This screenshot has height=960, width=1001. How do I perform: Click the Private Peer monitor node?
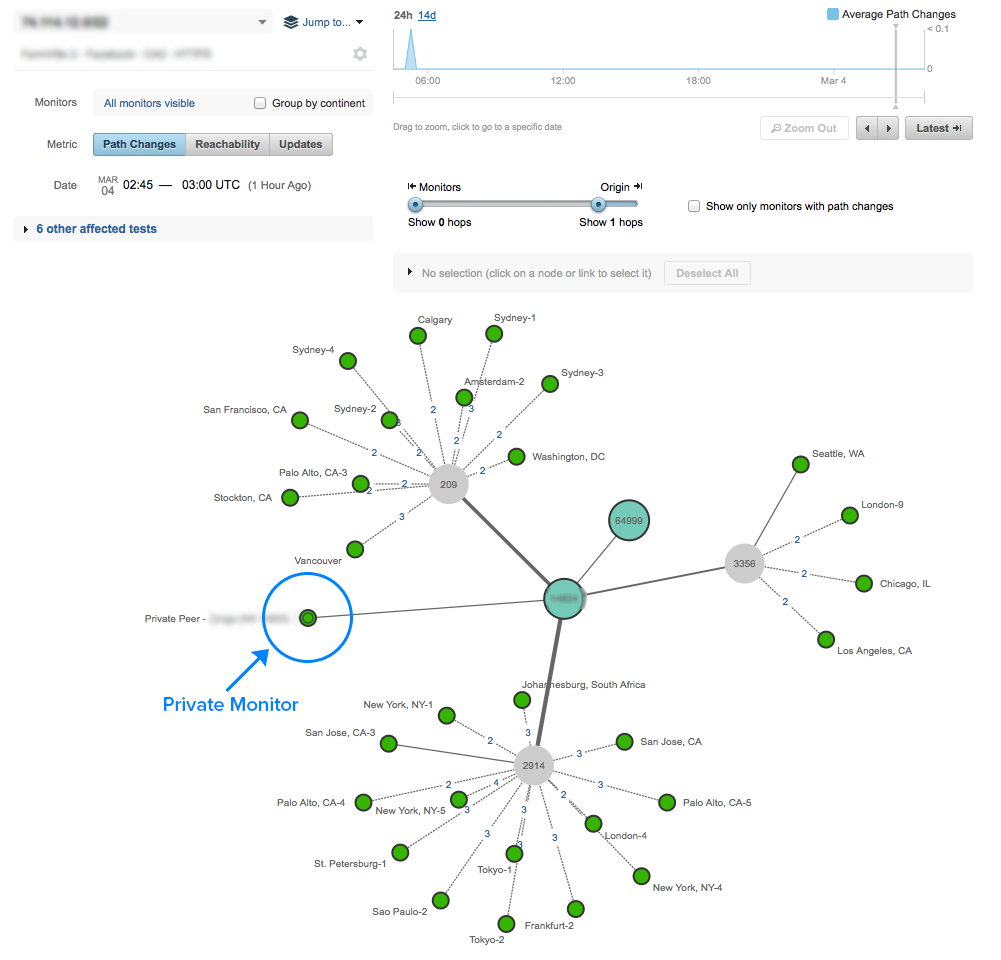point(308,618)
